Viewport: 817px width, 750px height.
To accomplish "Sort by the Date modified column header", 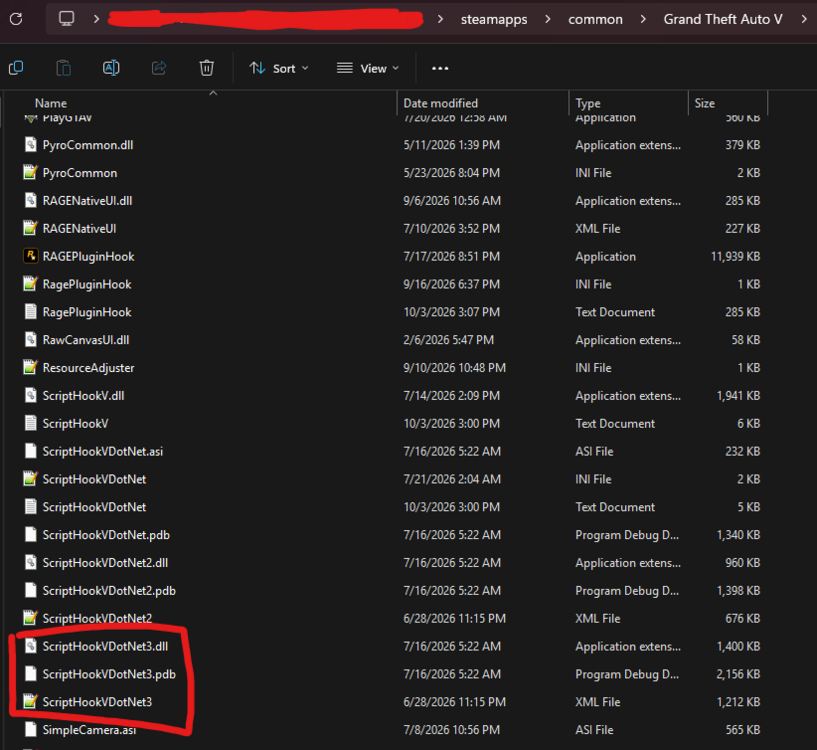I will pos(440,103).
